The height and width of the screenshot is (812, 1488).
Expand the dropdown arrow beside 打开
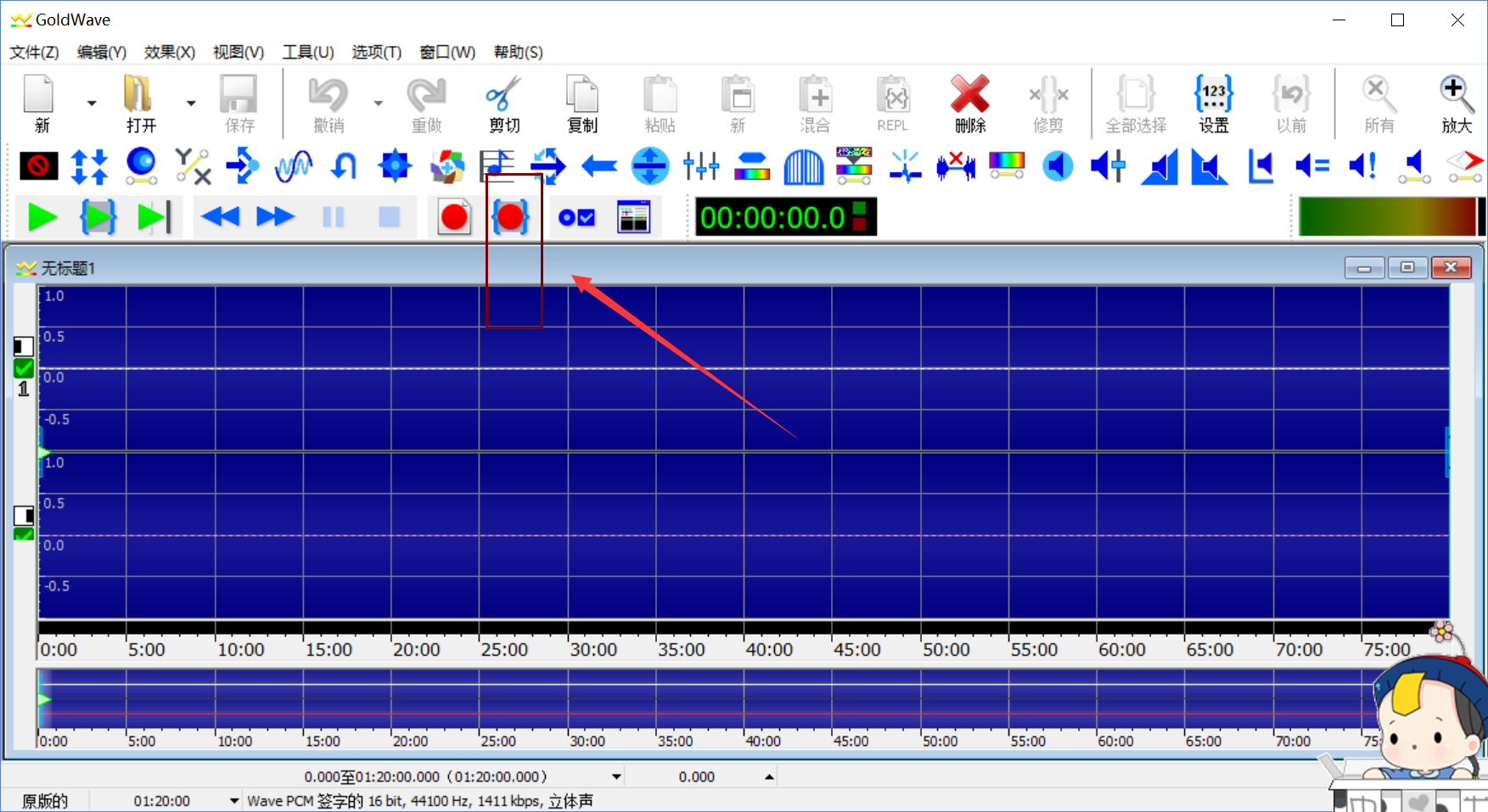coord(191,104)
